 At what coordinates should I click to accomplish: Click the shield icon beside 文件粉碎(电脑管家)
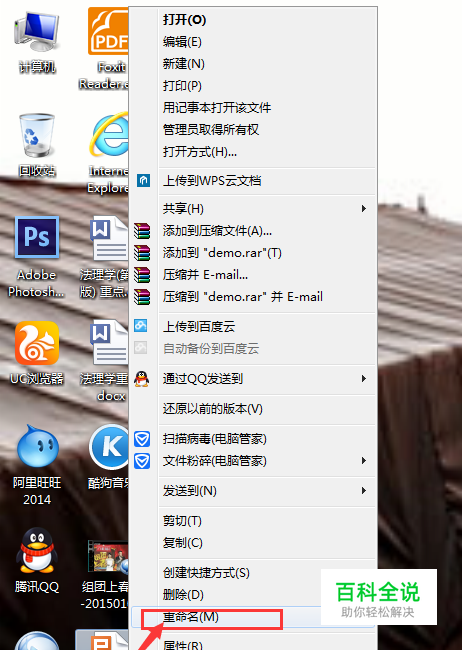point(142,461)
